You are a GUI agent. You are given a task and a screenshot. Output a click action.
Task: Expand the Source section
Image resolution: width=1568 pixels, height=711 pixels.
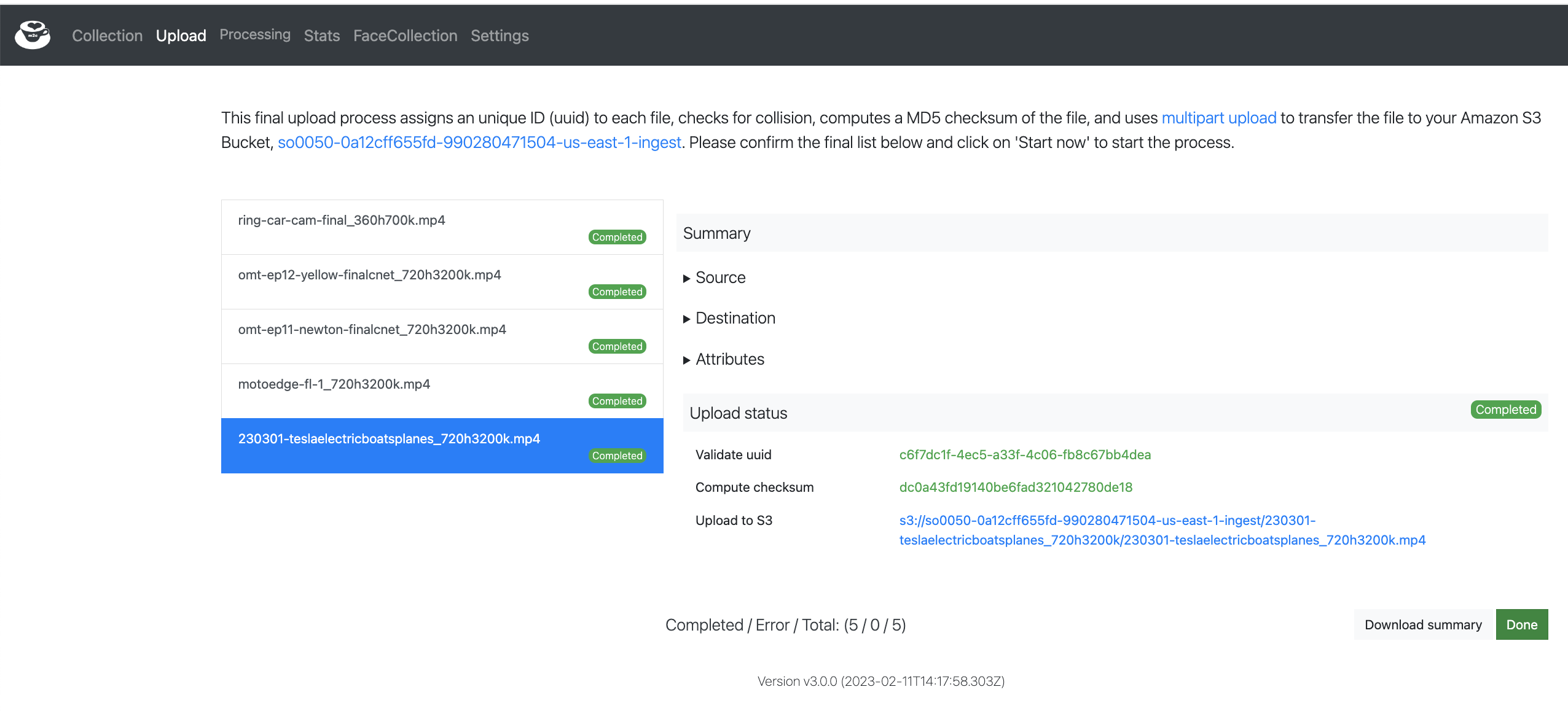[720, 278]
